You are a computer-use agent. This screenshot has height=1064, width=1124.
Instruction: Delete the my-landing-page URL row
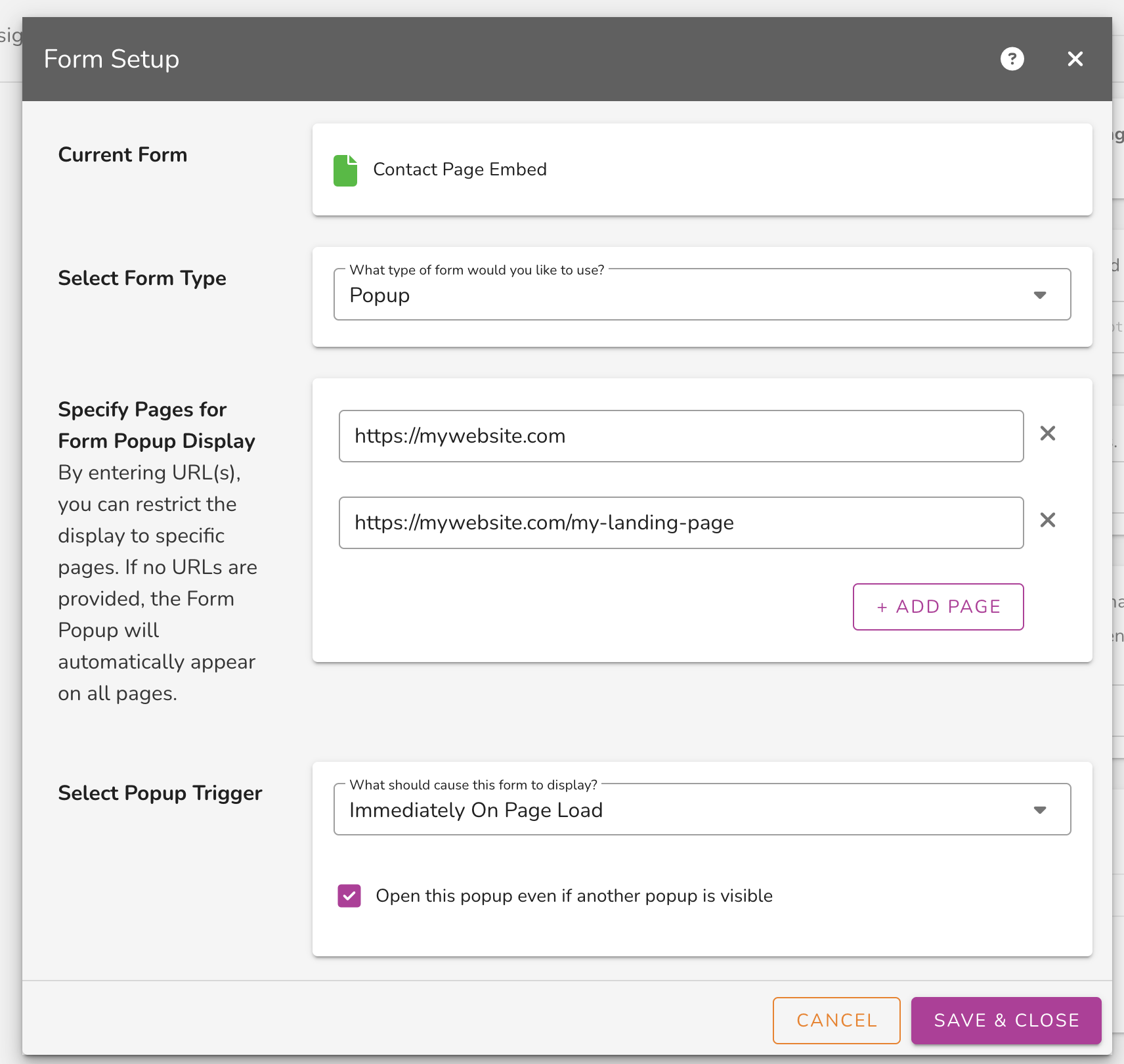pos(1047,520)
